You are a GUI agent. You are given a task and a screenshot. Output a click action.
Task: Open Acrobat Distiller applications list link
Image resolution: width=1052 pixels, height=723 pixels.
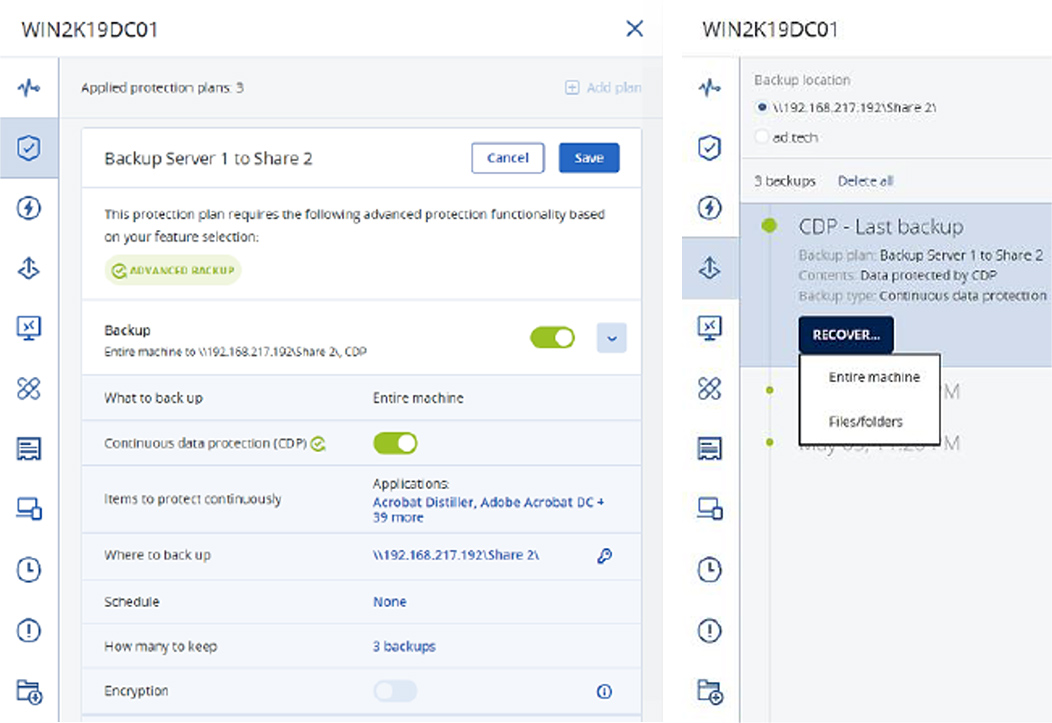pos(488,509)
